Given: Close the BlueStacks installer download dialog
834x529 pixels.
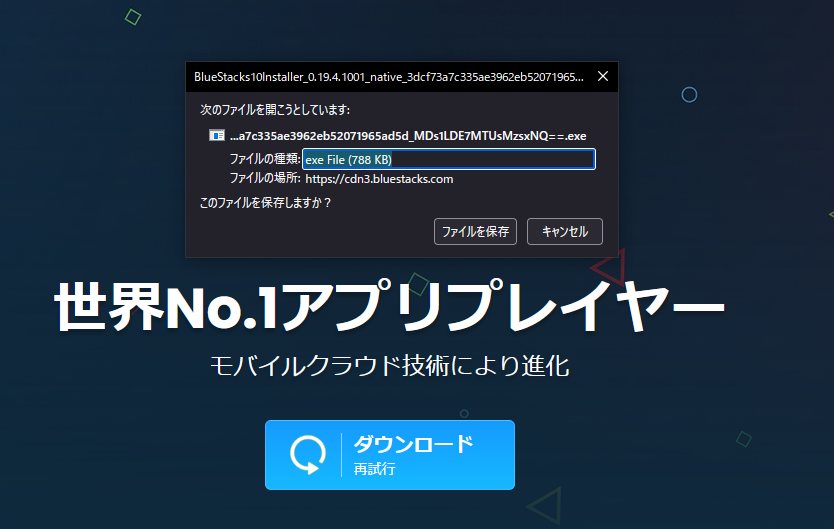Looking at the screenshot, I should pyautogui.click(x=602, y=76).
